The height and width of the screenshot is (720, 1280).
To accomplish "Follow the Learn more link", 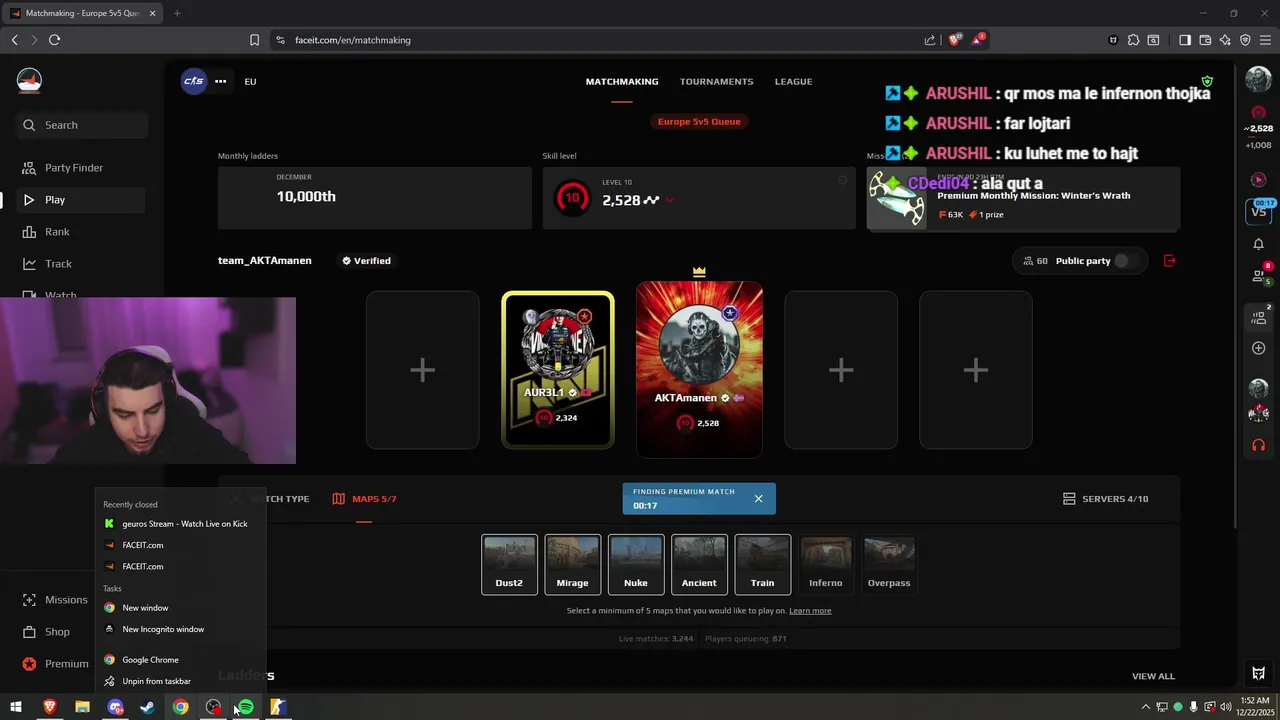I will click(x=810, y=611).
